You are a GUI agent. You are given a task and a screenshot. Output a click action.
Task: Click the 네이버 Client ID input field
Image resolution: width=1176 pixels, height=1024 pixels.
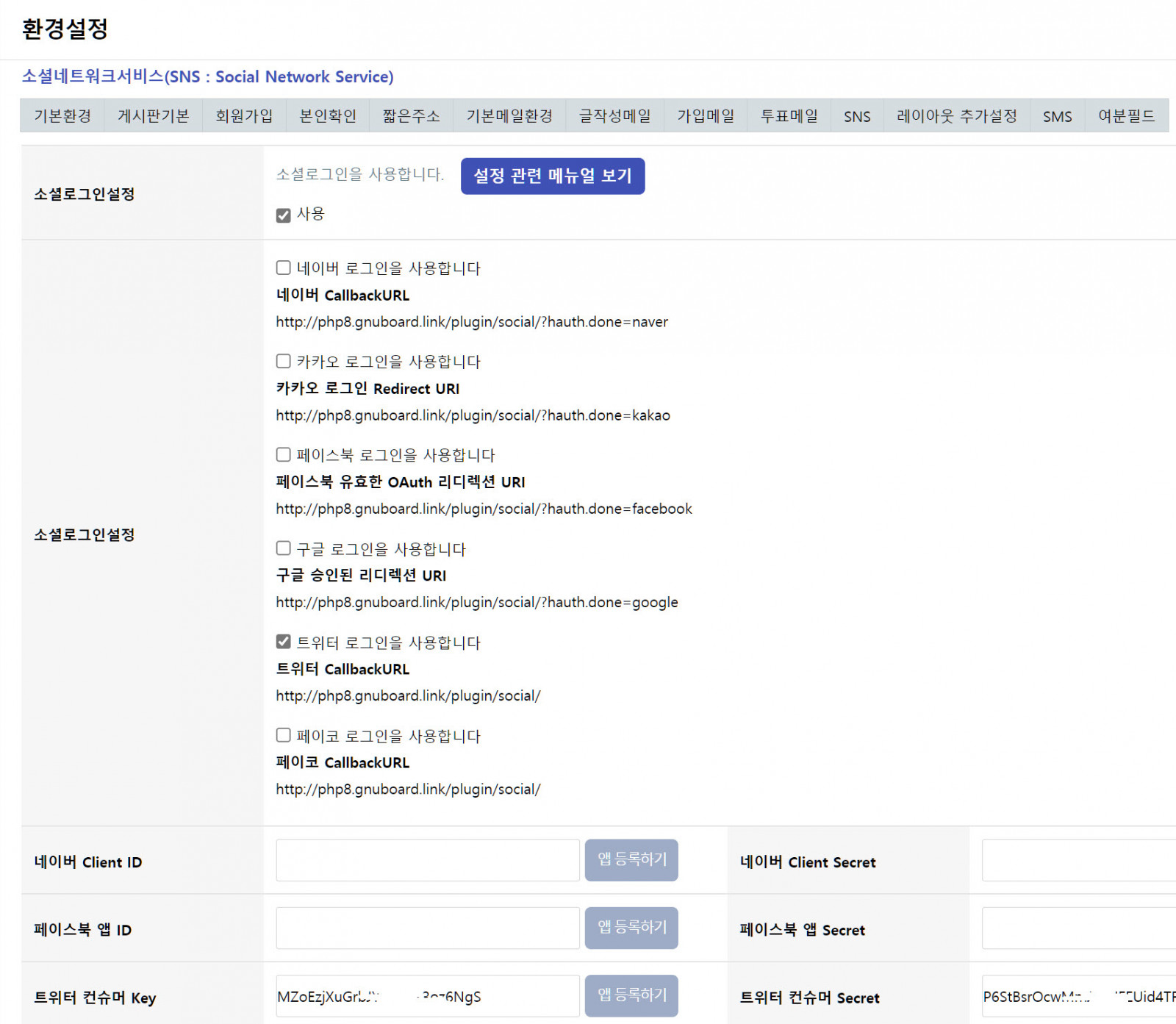428,860
